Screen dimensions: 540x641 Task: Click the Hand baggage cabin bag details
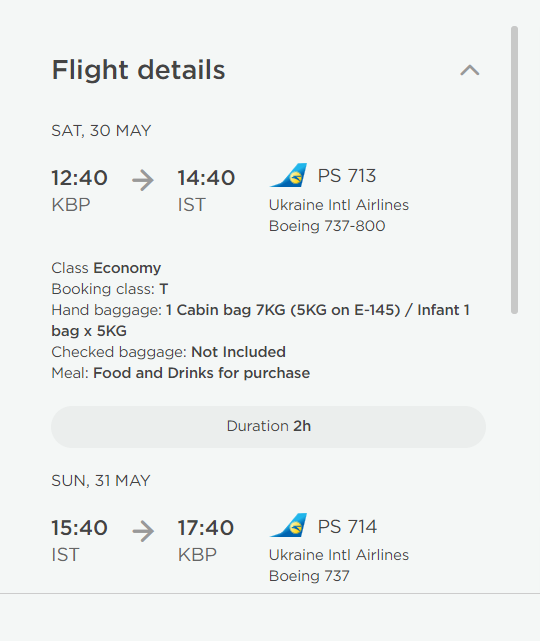pyautogui.click(x=260, y=320)
